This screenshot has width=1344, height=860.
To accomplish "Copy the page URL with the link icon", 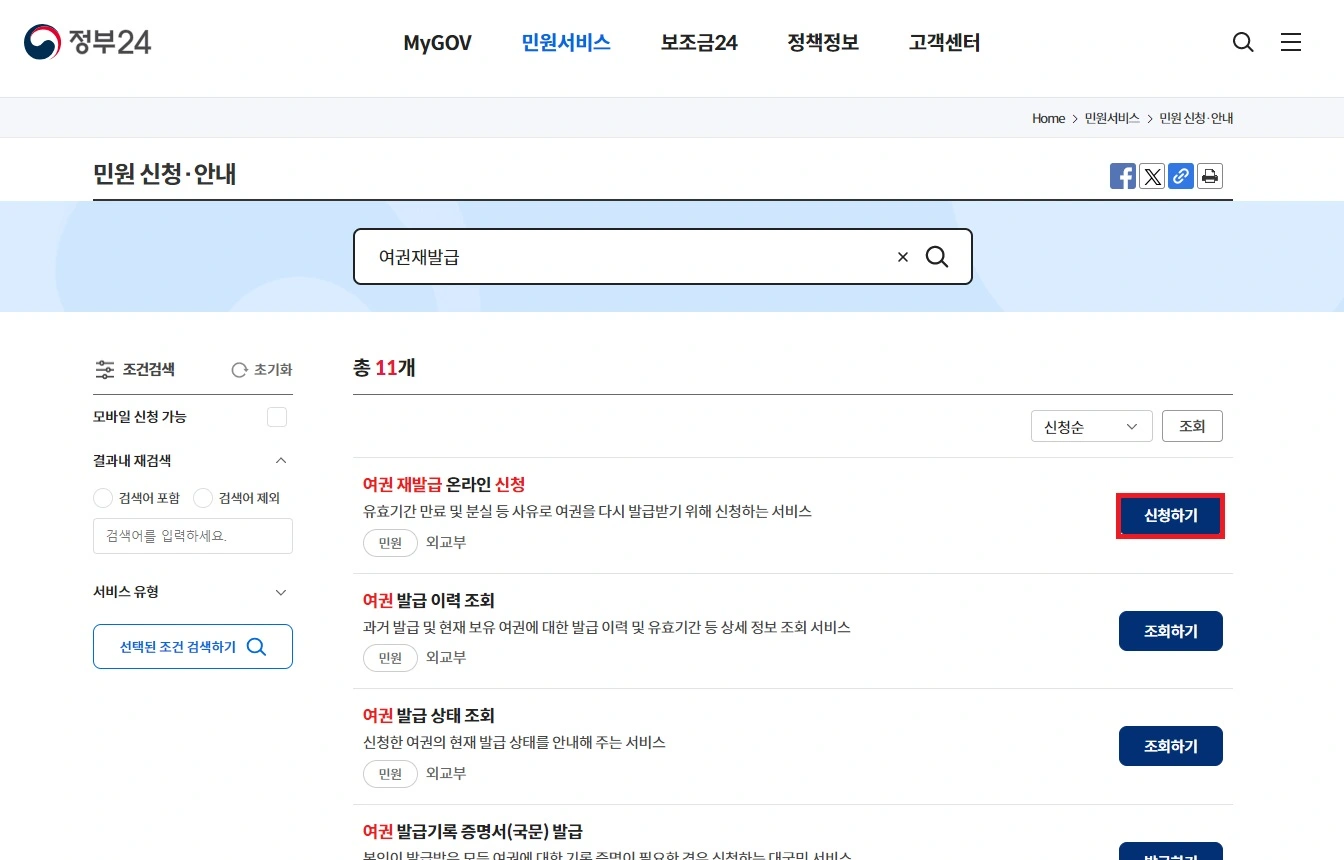I will [x=1181, y=176].
